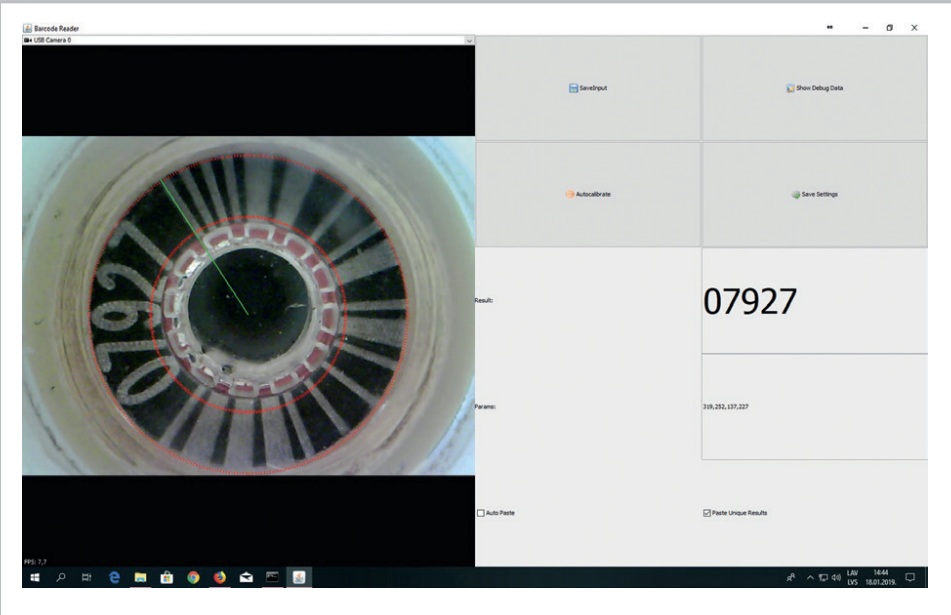This screenshot has height=615, width=951.
Task: Open network status tray icon
Action: pos(823,577)
